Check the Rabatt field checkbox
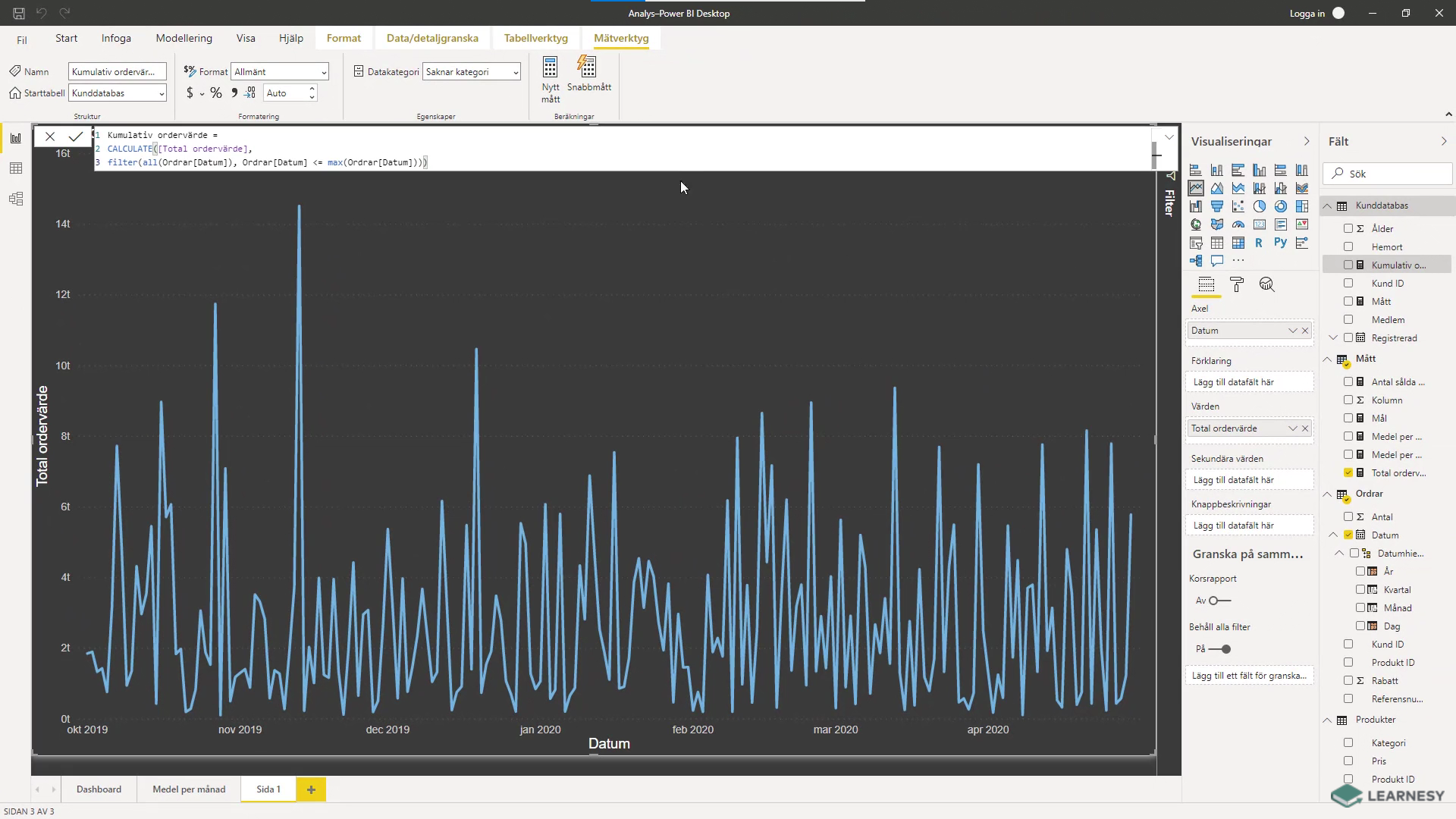Viewport: 1456px width, 819px height. click(1348, 680)
